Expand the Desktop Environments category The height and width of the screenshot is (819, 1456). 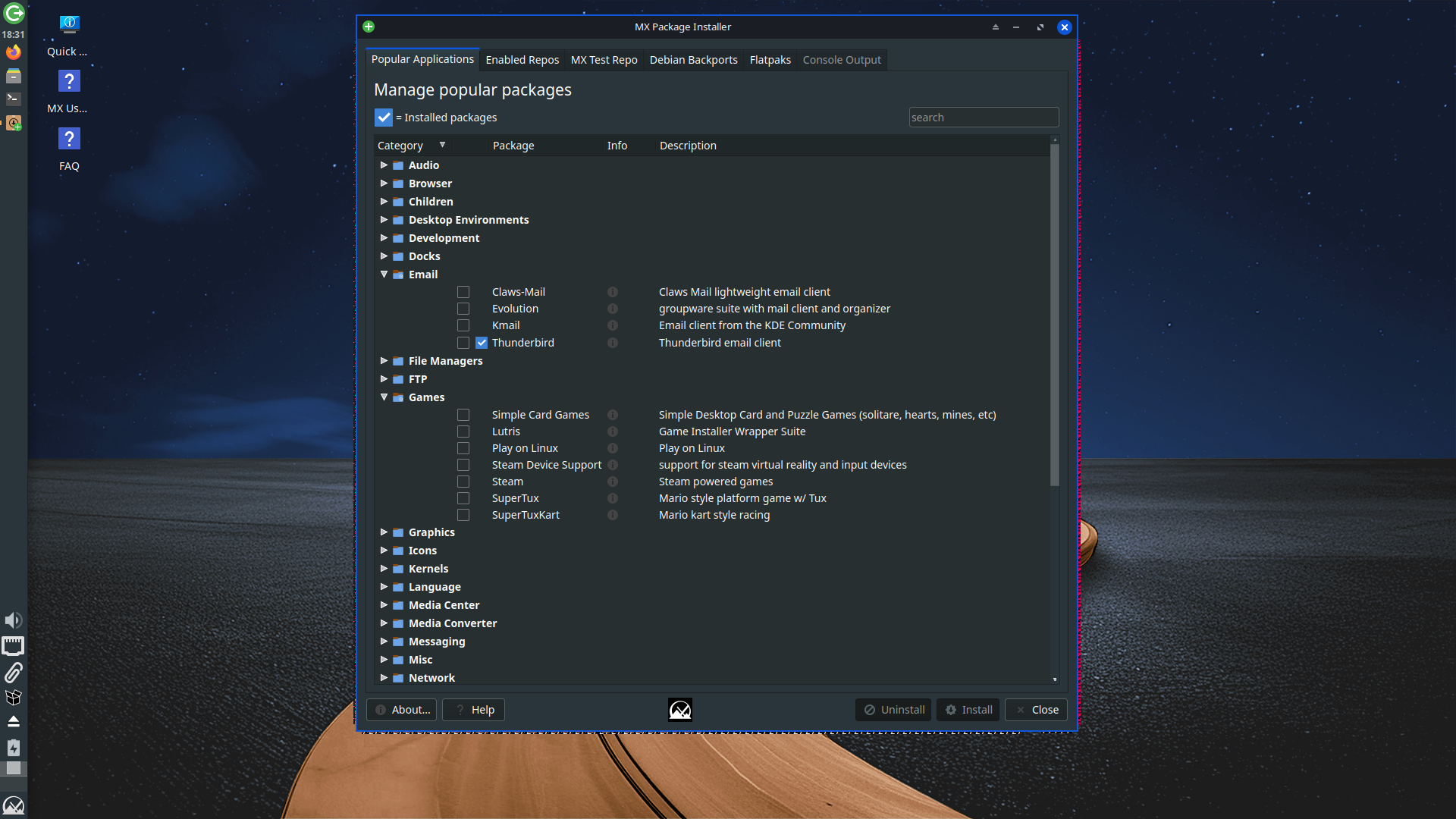(x=384, y=220)
